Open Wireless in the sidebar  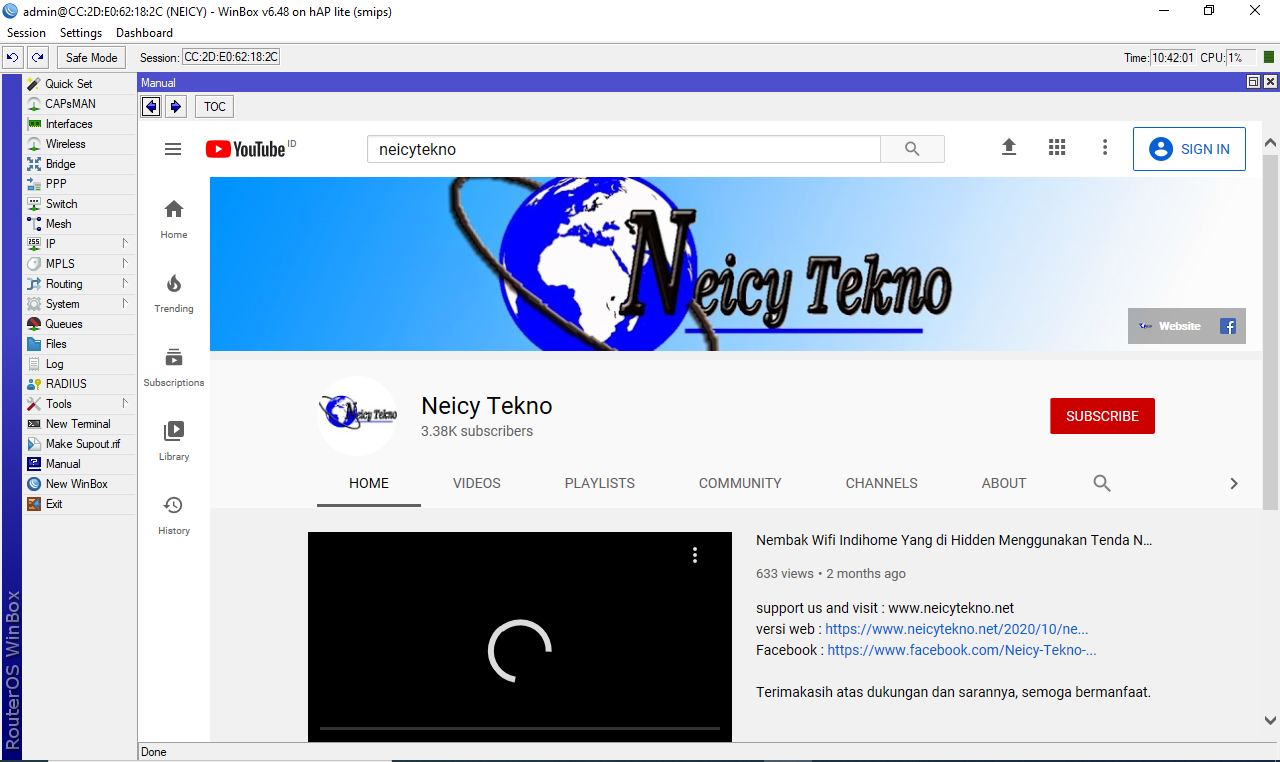[x=79, y=144]
